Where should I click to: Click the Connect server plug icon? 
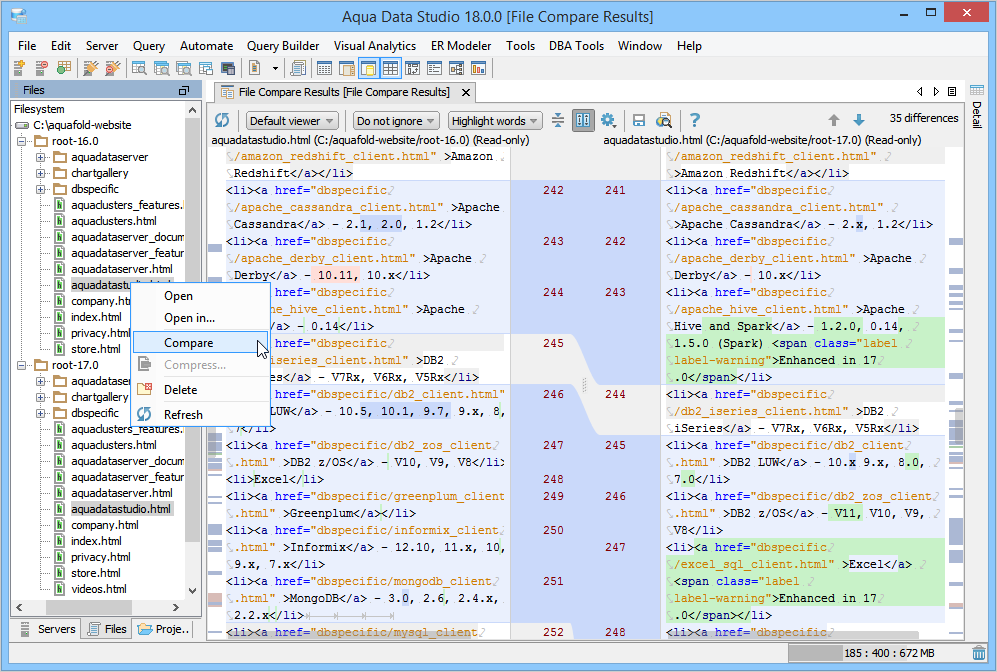pyautogui.click(x=90, y=67)
